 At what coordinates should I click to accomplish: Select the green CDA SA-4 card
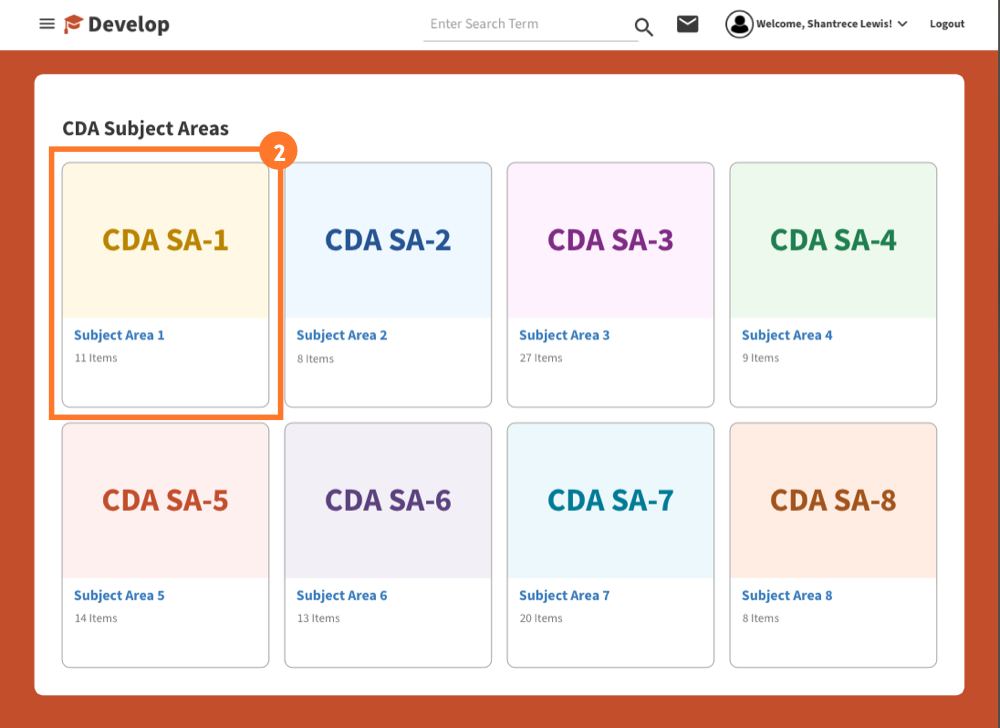[x=833, y=240]
